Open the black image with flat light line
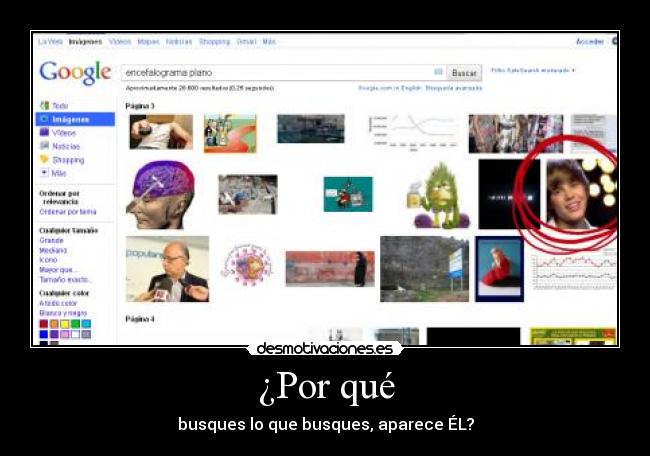This screenshot has height=456, width=650. click(509, 194)
